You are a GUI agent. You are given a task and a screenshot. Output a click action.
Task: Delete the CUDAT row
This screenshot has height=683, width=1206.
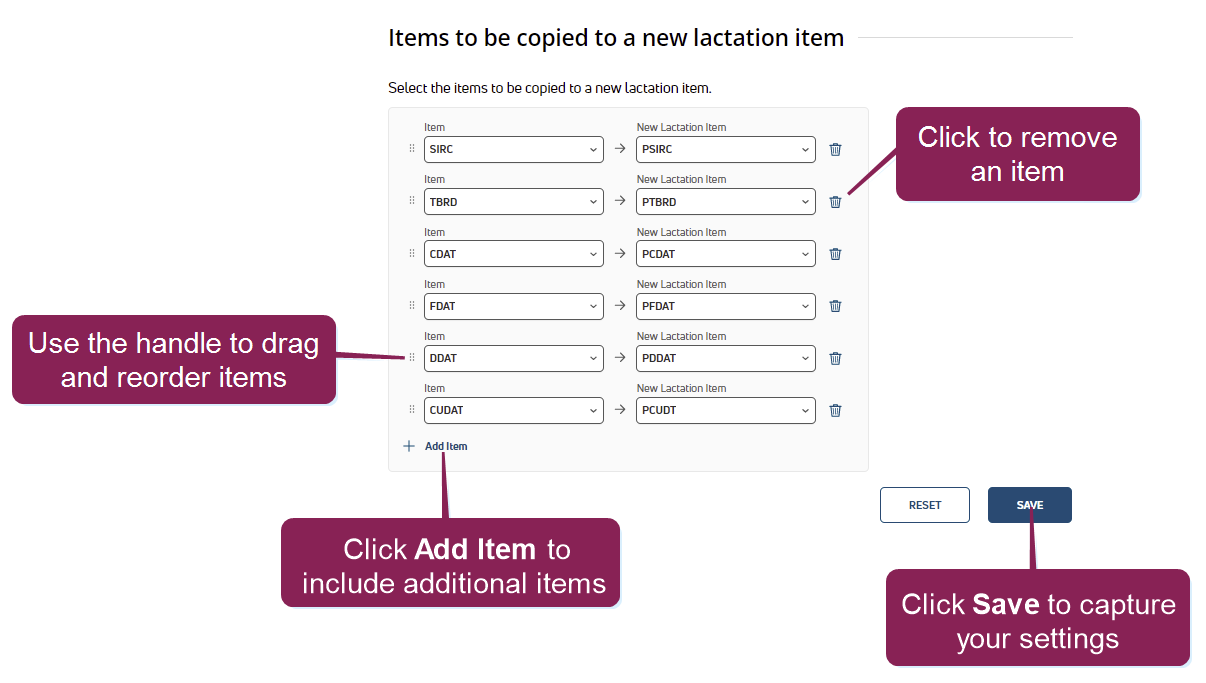tap(835, 410)
